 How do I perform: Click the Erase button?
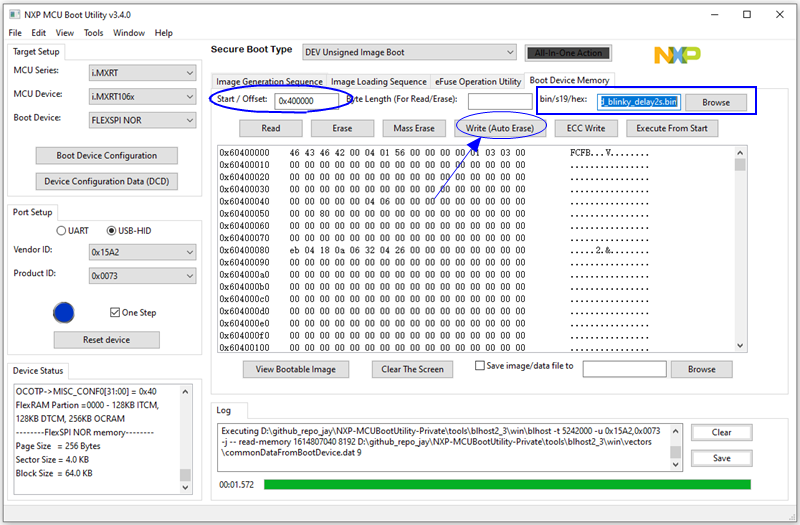pos(342,129)
